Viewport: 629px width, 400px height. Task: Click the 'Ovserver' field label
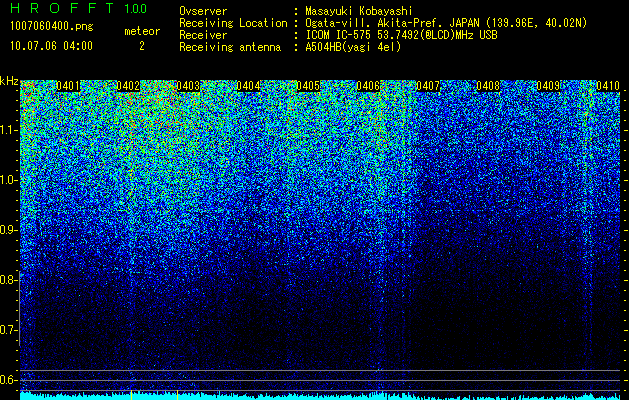pos(203,11)
